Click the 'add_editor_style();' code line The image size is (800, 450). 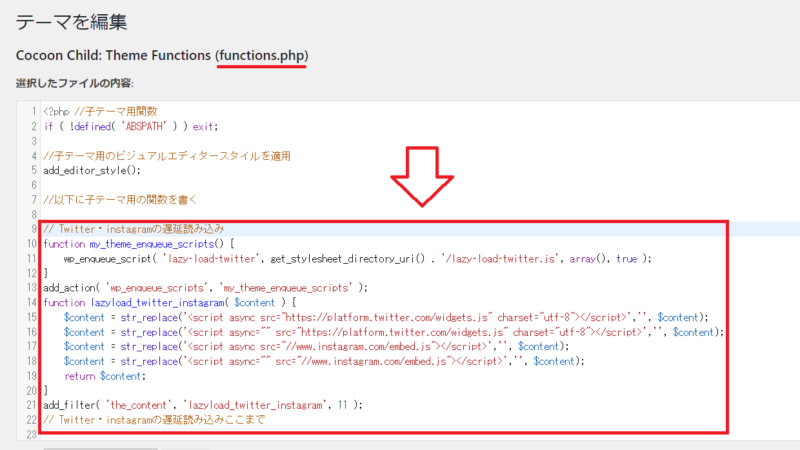92,170
